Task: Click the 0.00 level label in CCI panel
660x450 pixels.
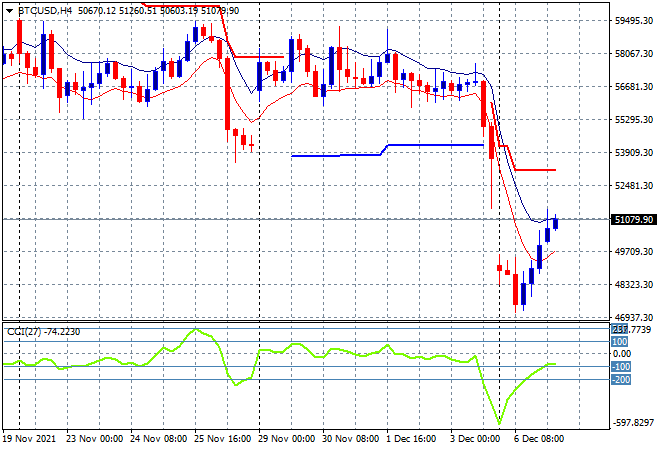Action: pos(621,354)
